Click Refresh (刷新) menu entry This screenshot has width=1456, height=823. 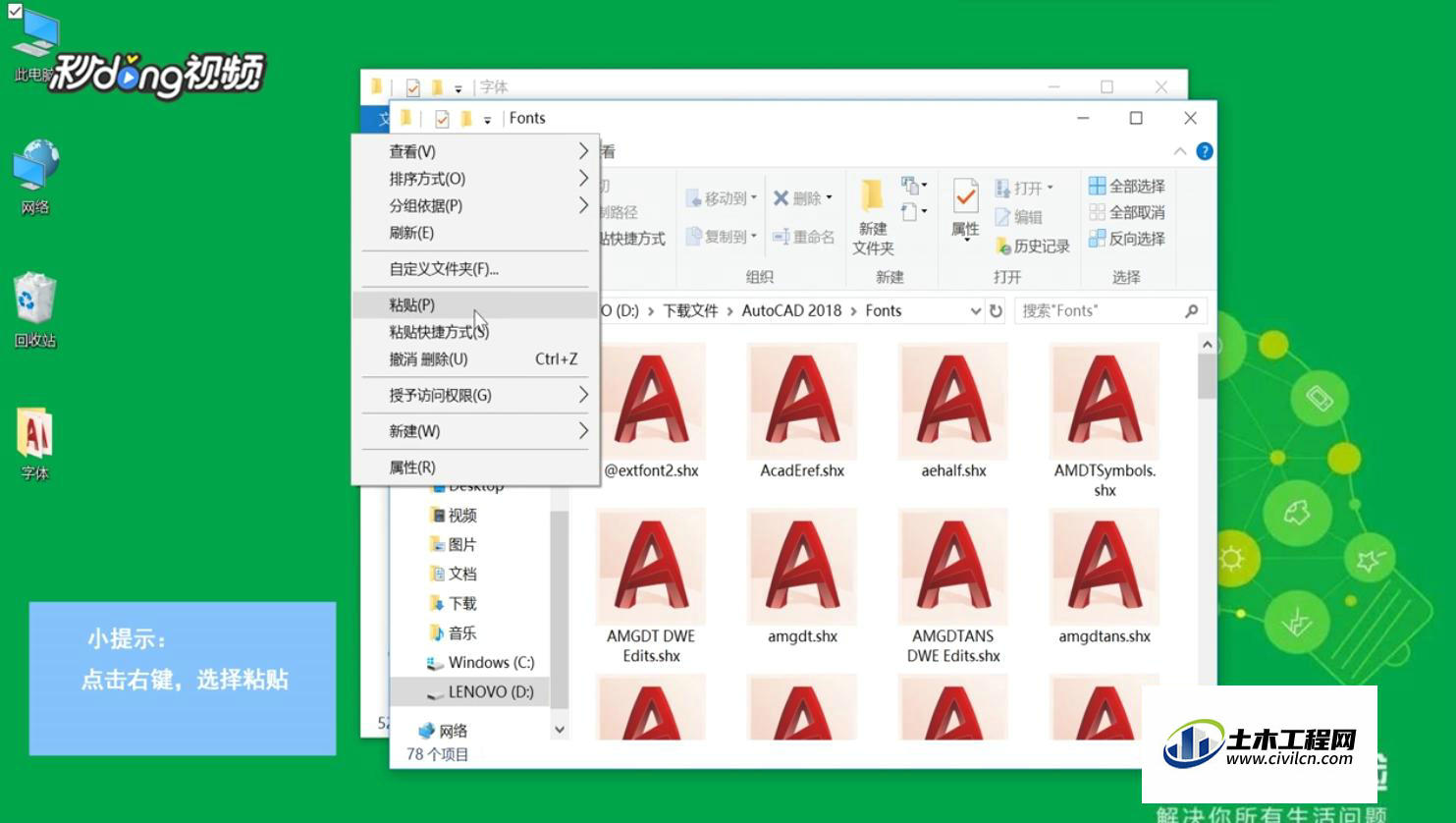475,233
